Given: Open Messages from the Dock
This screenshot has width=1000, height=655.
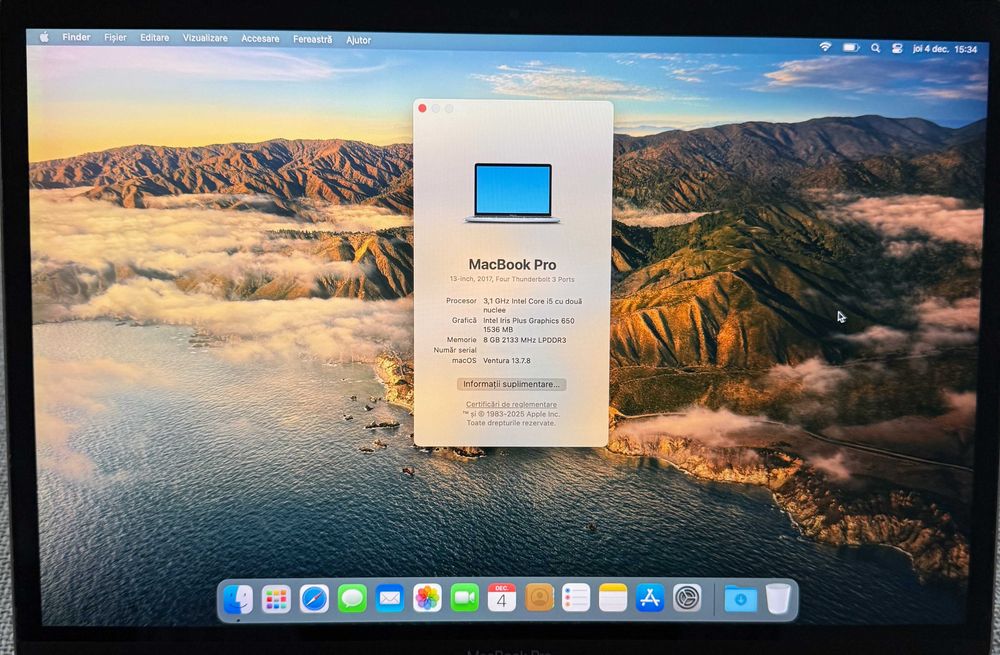Looking at the screenshot, I should [x=352, y=599].
